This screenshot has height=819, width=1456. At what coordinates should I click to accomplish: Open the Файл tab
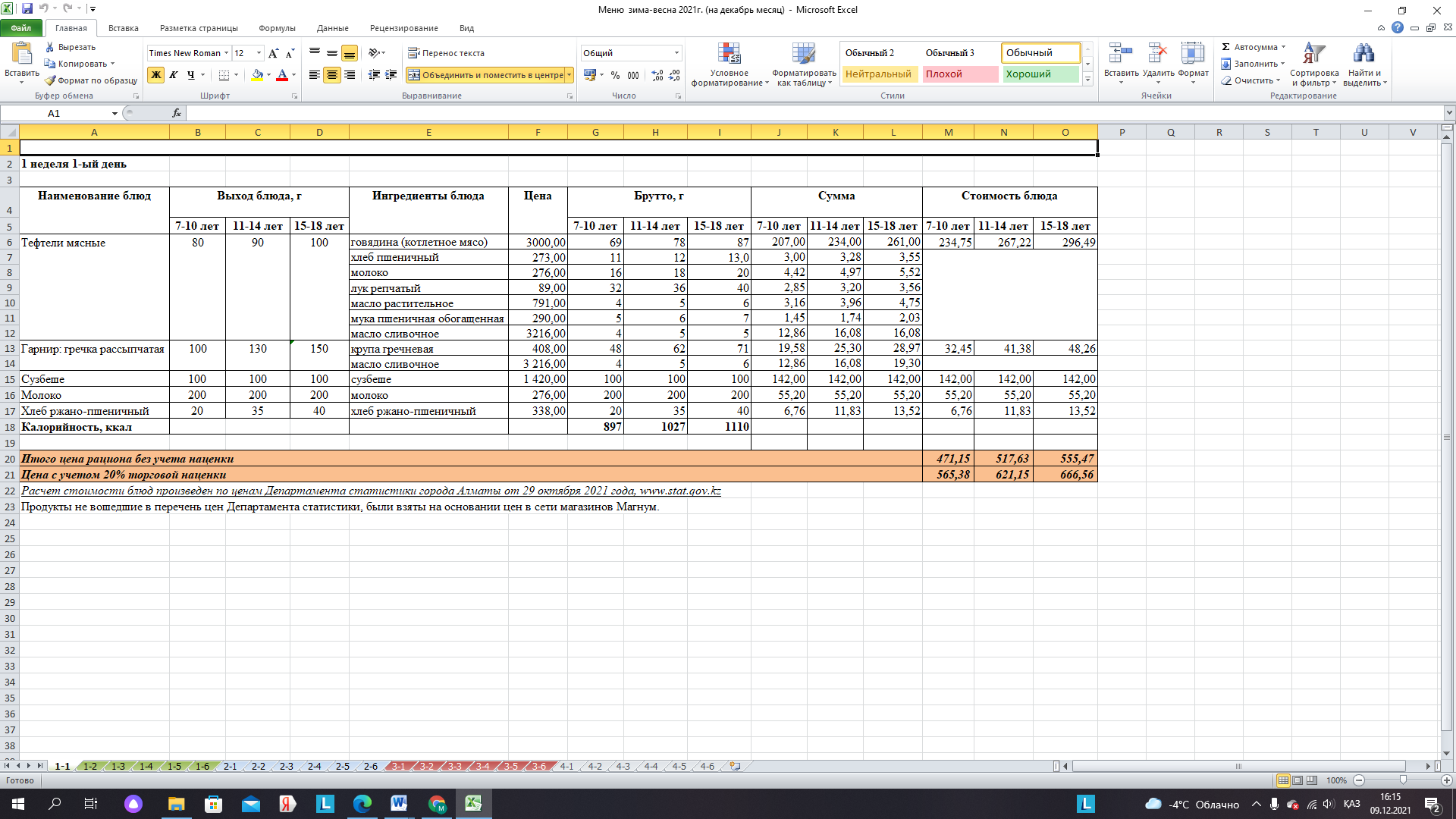[x=21, y=28]
